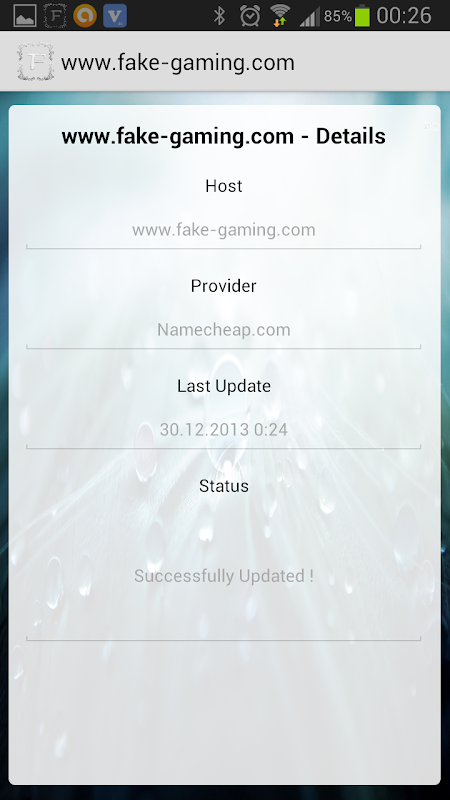
Task: Tap the Status label
Action: (x=223, y=486)
